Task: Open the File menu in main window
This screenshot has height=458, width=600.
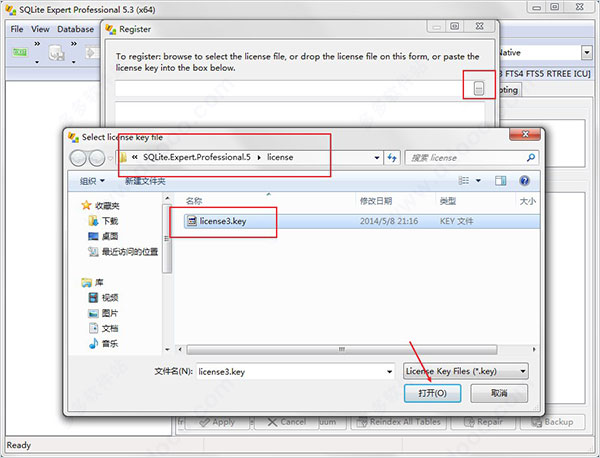Action: [x=17, y=29]
